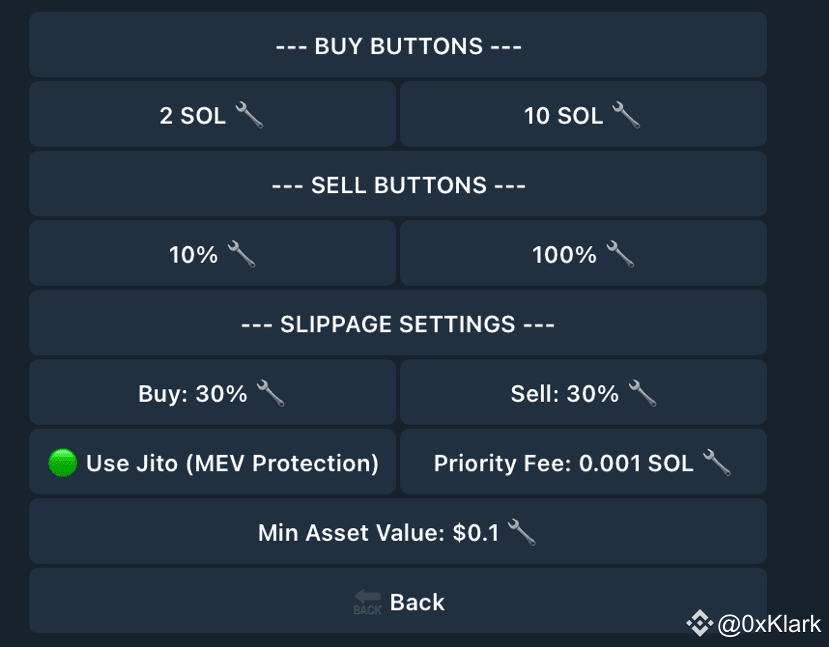Click the wrench icon beside Buy: 30%

tap(270, 393)
